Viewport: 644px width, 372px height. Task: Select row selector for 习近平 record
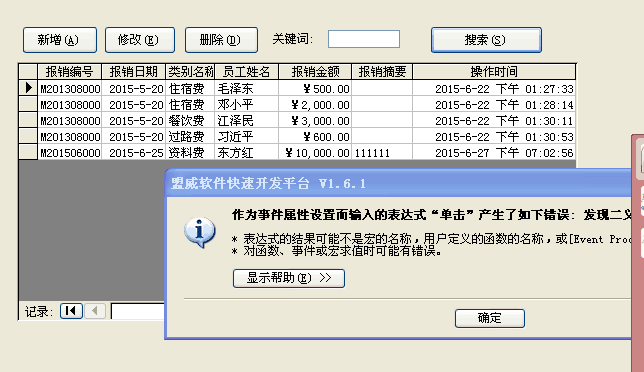tap(28, 136)
